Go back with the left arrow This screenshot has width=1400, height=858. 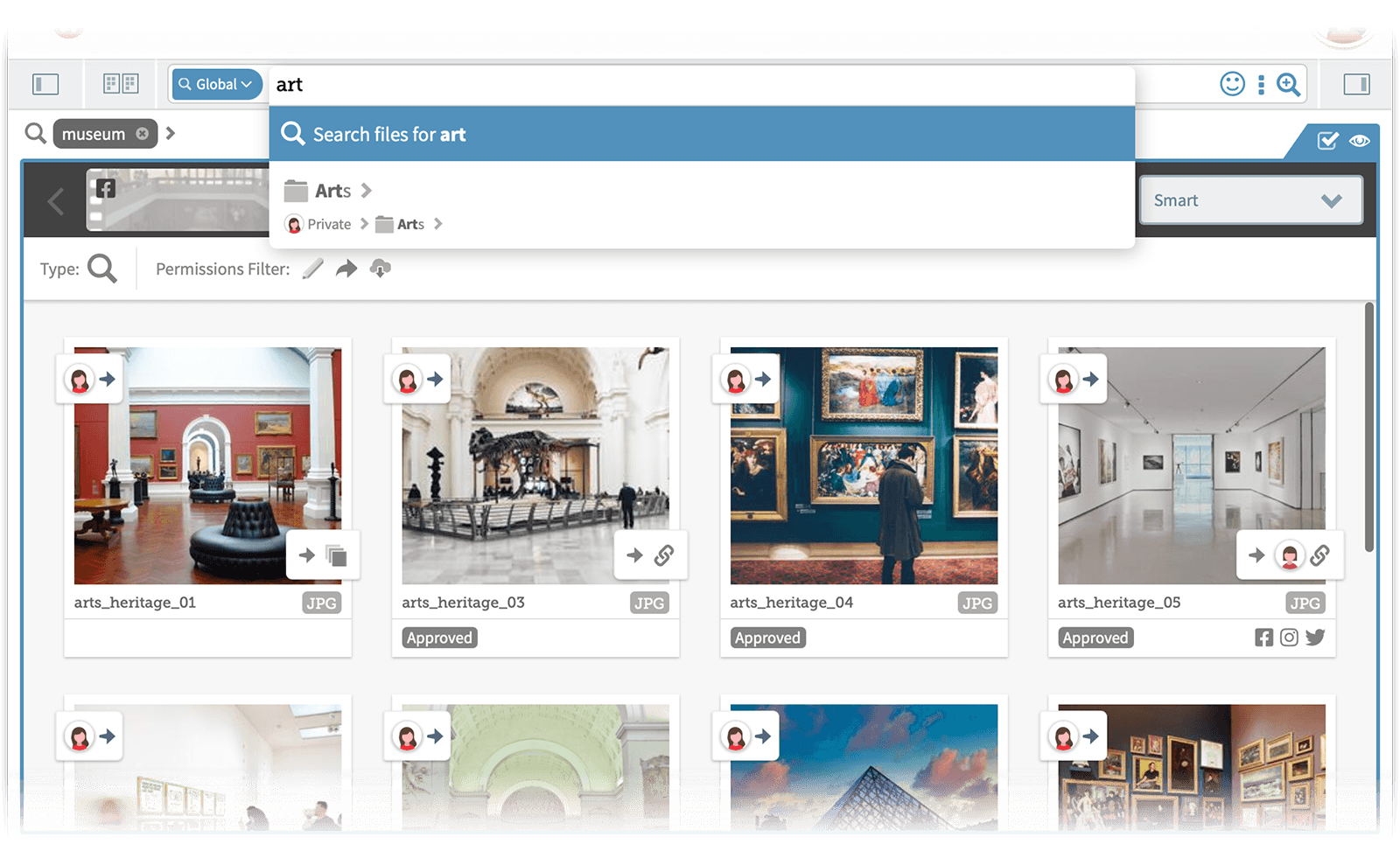pyautogui.click(x=56, y=202)
